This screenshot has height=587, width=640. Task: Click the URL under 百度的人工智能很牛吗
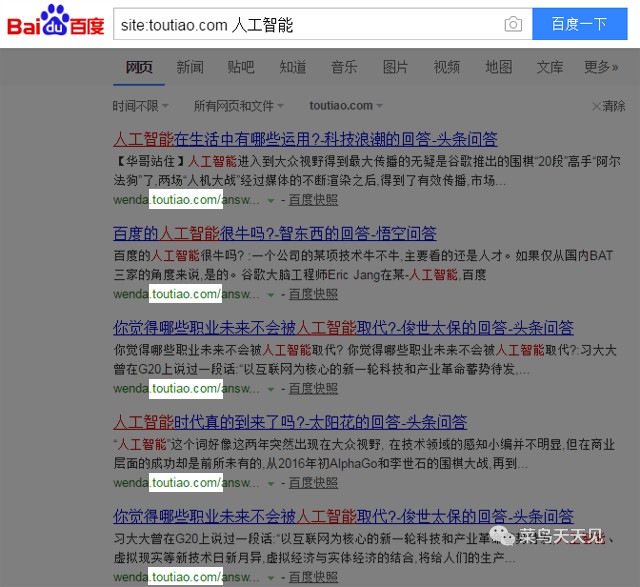[186, 294]
